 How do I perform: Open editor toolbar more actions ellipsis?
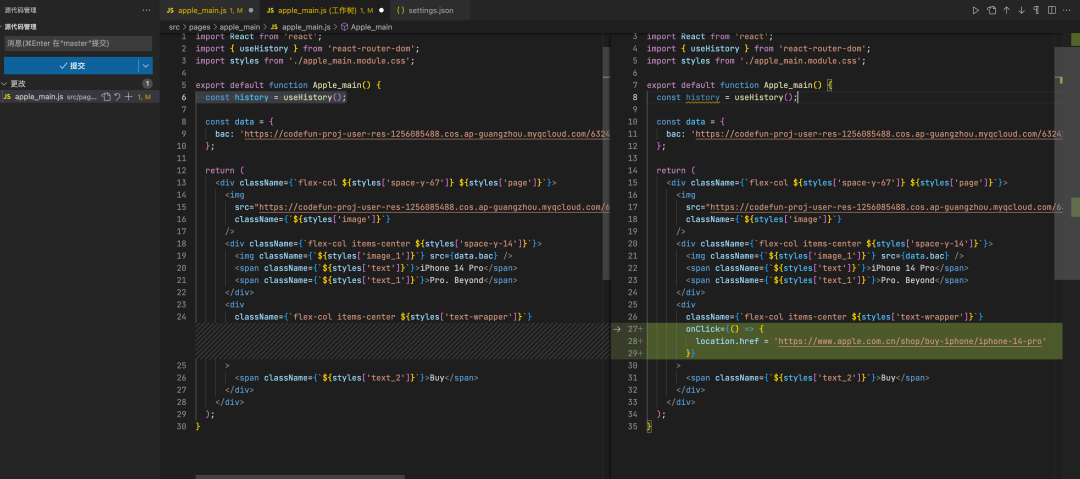[1068, 10]
